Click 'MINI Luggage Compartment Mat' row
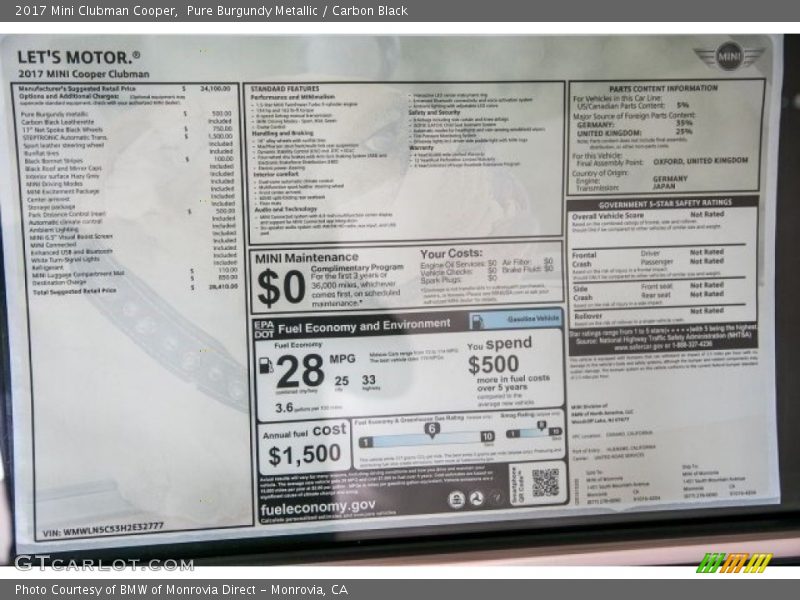 135,274
